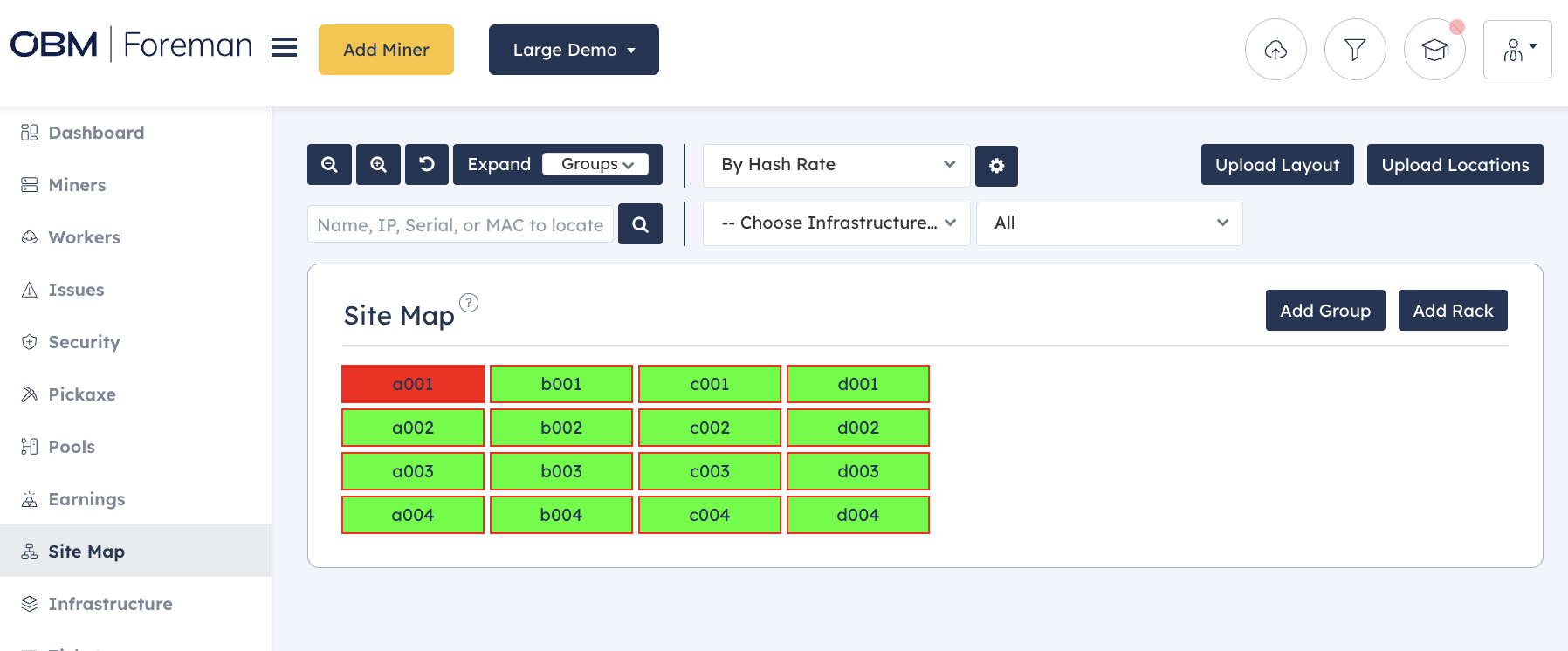Screen dimensions: 1568x651
Task: Open the graduation cap tutorials icon
Action: pyautogui.click(x=1434, y=50)
